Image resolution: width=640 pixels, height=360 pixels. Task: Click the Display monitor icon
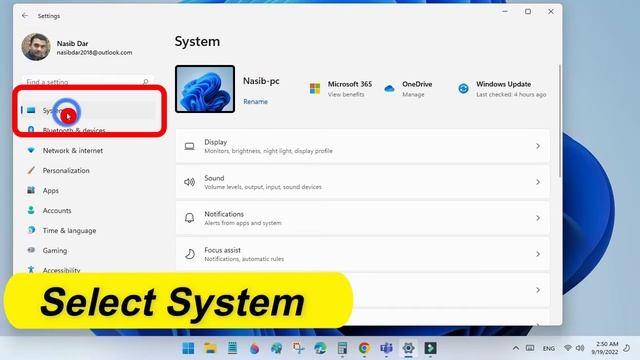[189, 146]
